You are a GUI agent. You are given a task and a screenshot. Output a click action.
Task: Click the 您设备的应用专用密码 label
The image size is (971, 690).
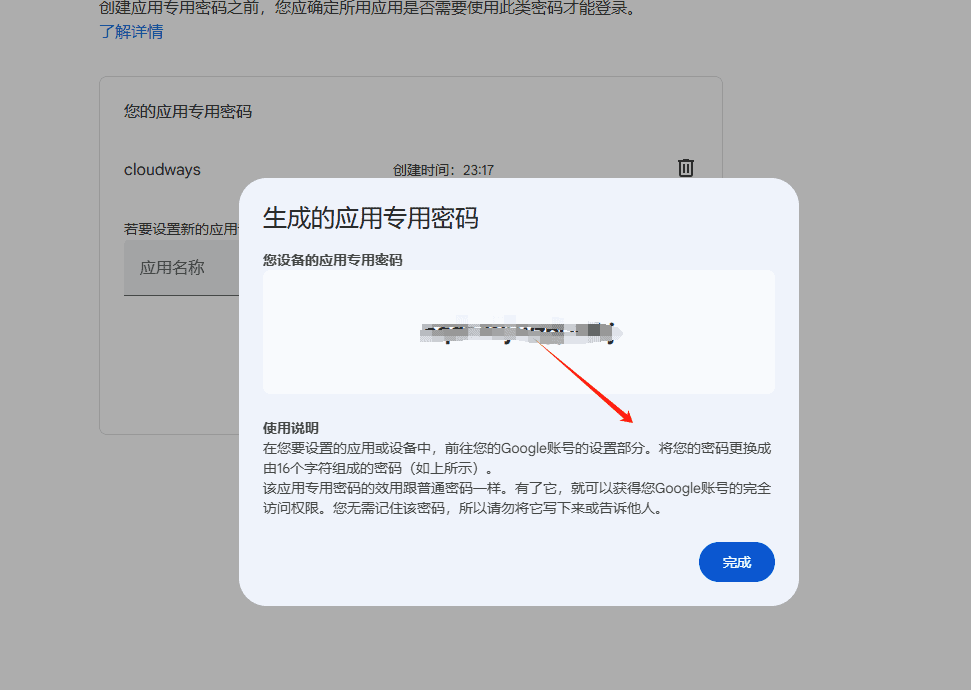333,260
